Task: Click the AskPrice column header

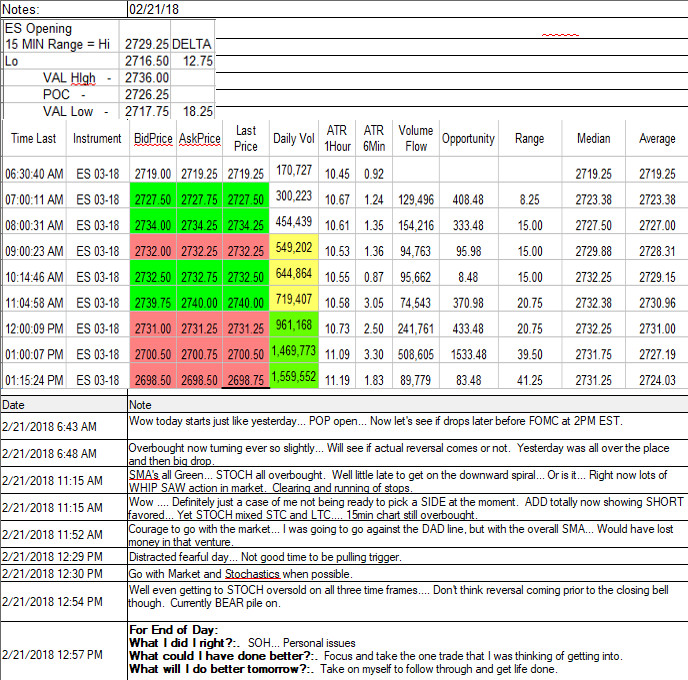Action: coord(200,138)
